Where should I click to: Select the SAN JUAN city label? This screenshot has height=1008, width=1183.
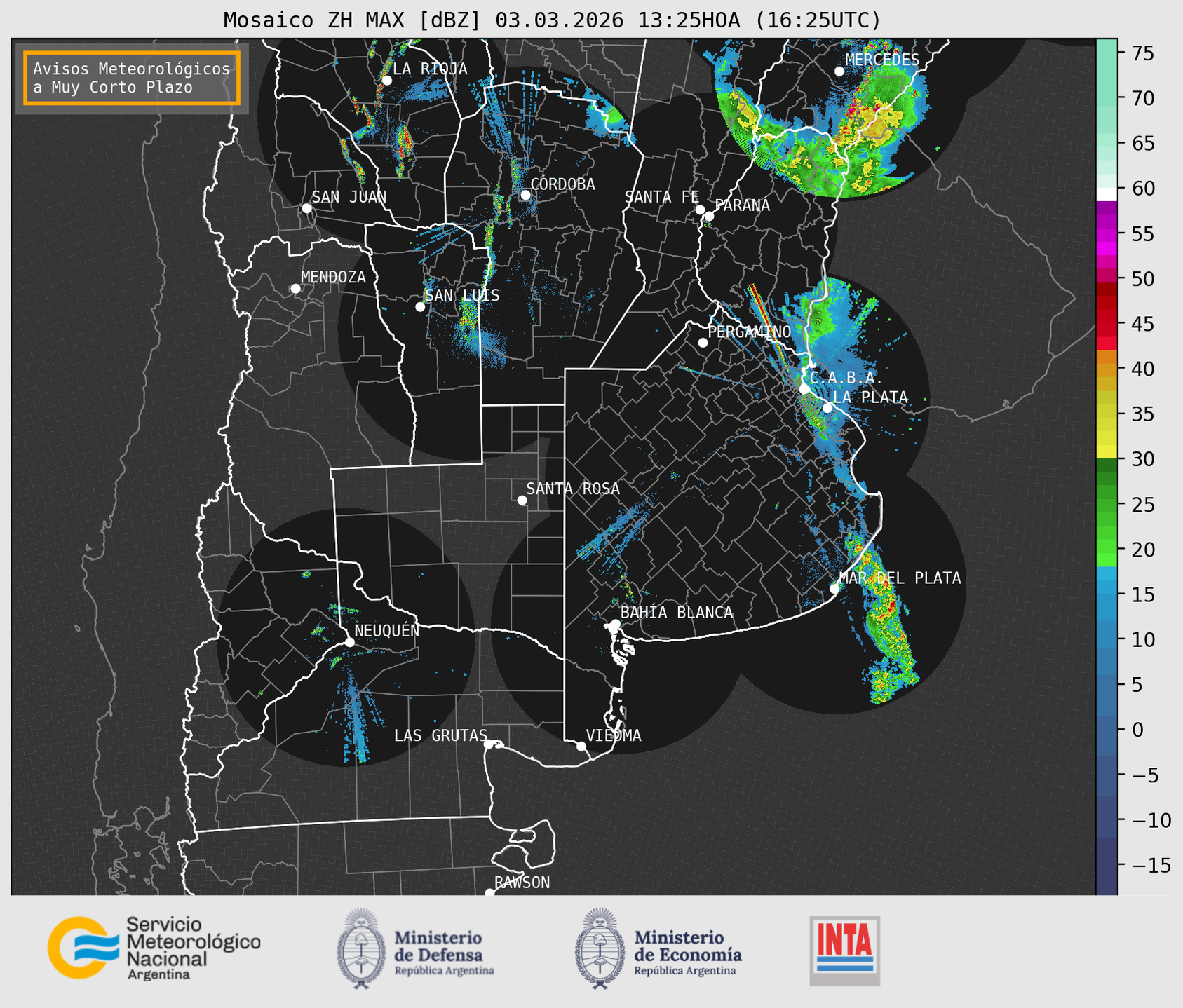(349, 197)
